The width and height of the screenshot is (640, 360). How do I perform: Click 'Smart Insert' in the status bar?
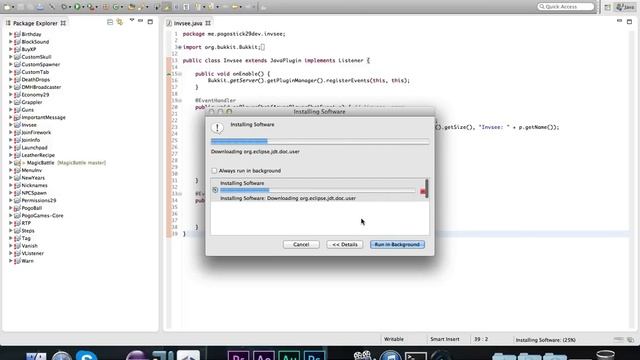444,339
